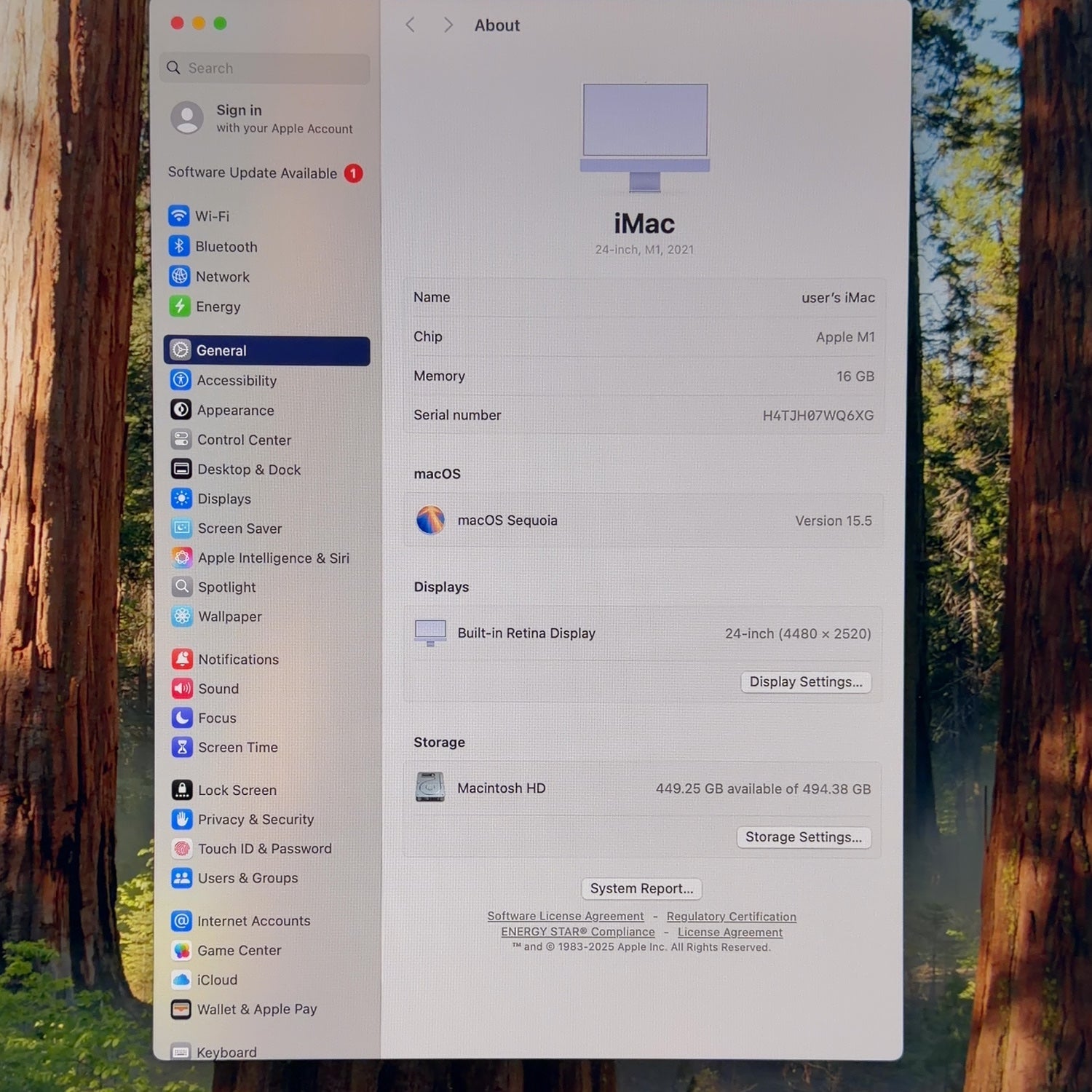Click the Display Settings... button
The width and height of the screenshot is (1092, 1092).
806,682
